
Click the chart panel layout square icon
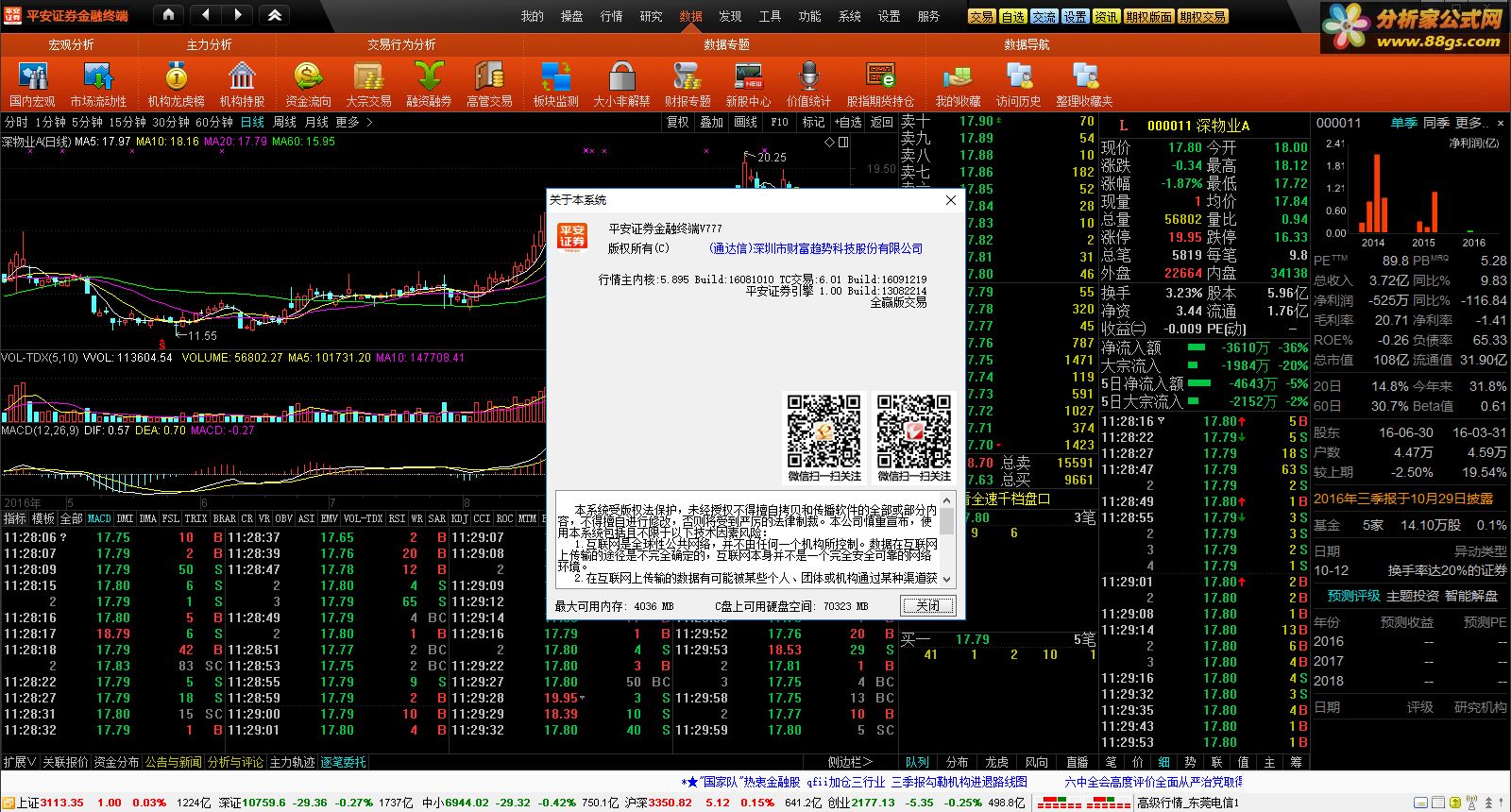843,143
